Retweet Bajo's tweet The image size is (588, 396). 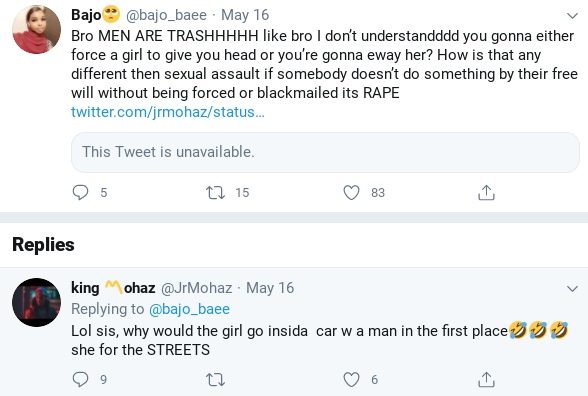click(216, 192)
